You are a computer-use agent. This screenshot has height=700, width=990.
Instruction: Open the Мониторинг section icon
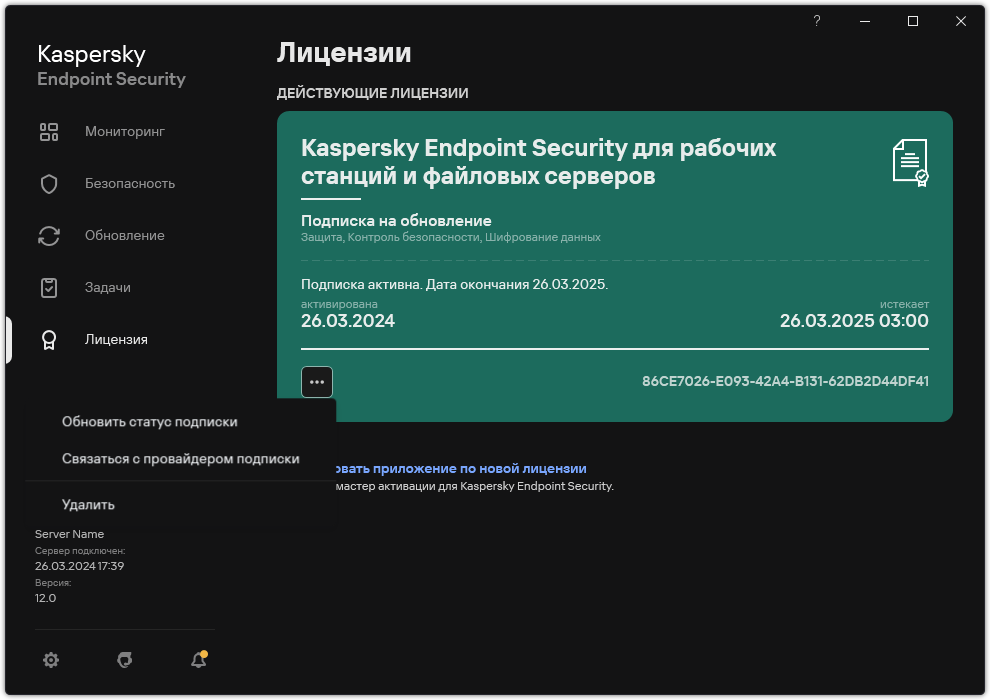48,131
